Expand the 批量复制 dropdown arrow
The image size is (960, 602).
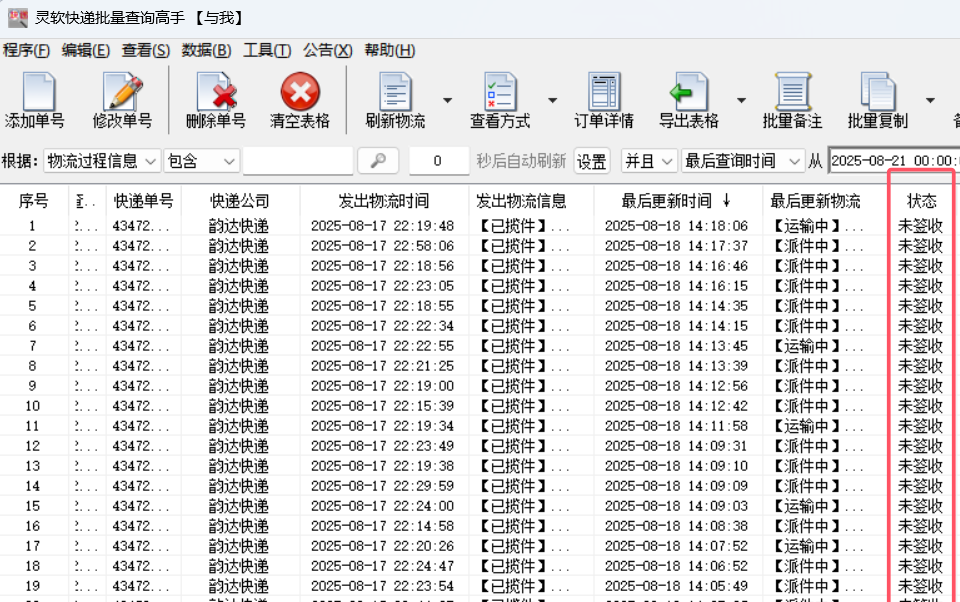(x=930, y=100)
